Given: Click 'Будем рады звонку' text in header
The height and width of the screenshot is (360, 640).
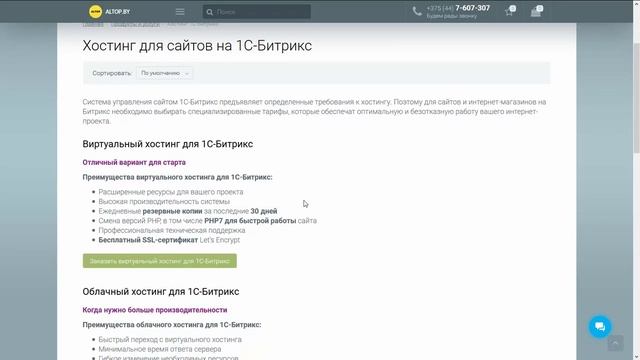Looking at the screenshot, I should (x=451, y=16).
